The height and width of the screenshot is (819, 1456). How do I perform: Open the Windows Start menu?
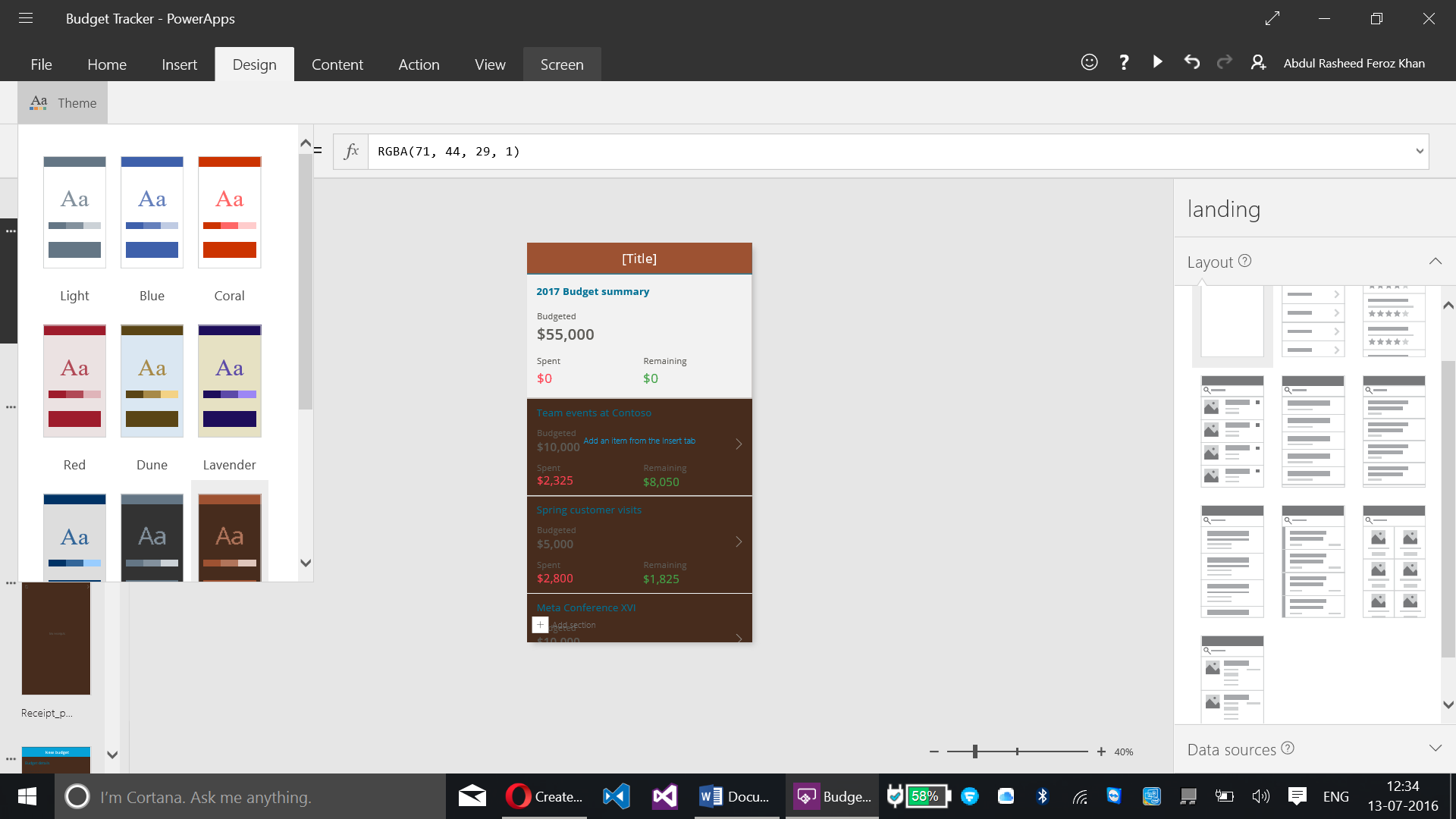(x=27, y=796)
